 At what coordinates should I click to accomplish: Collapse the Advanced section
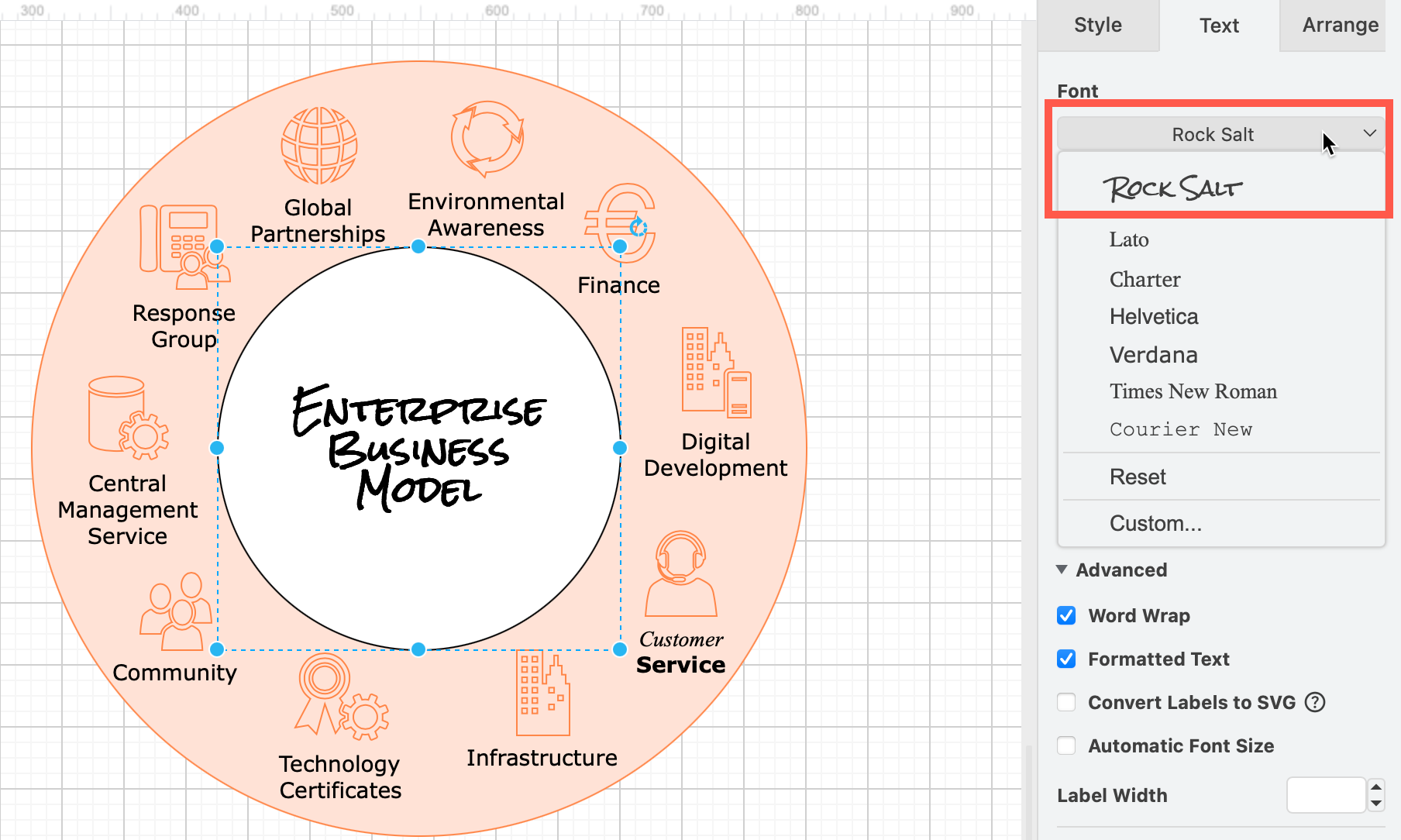(x=1062, y=570)
